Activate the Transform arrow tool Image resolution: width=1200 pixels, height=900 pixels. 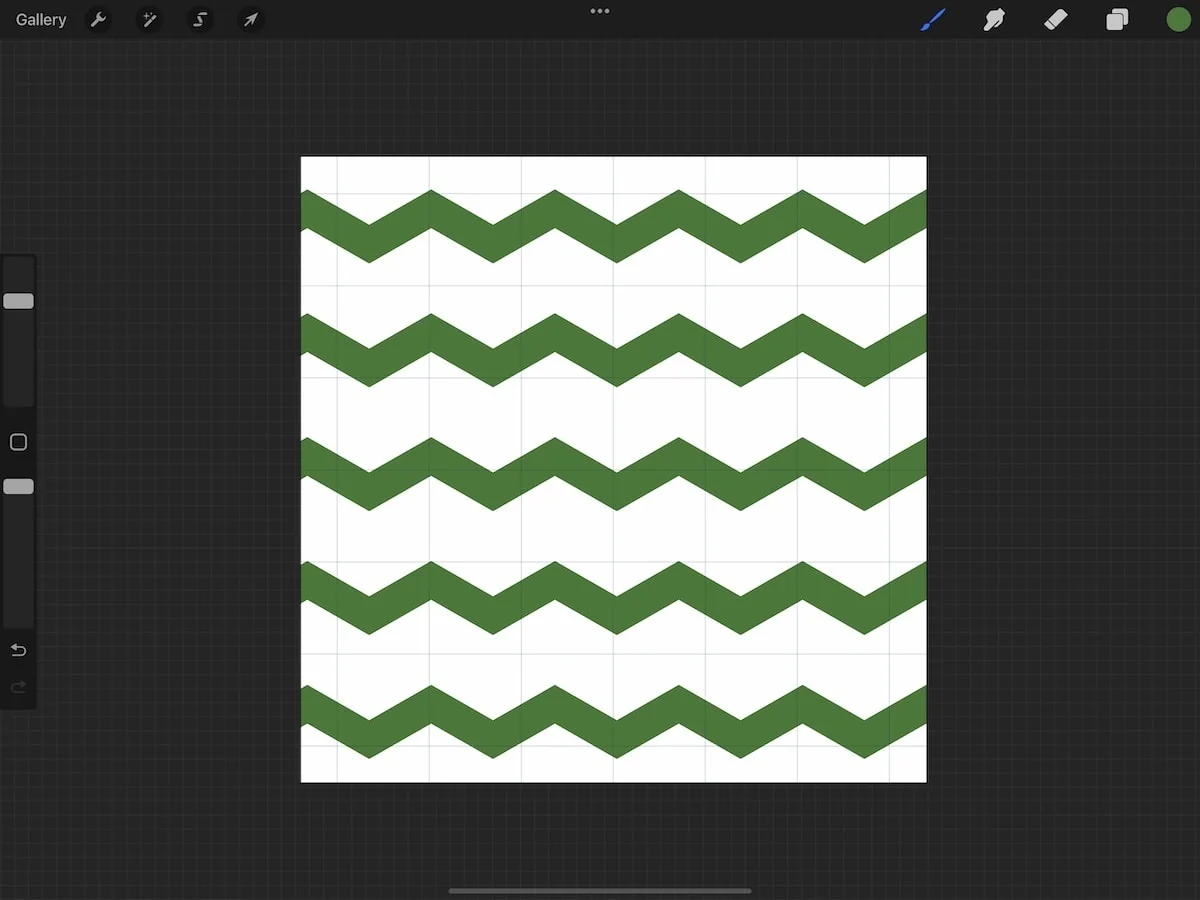(x=251, y=20)
